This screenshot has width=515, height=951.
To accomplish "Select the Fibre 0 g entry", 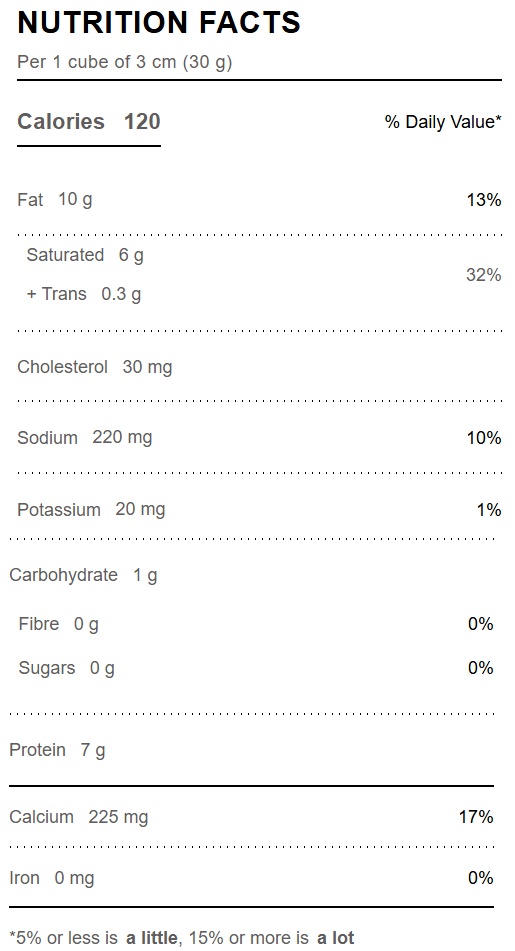I will tap(59, 624).
